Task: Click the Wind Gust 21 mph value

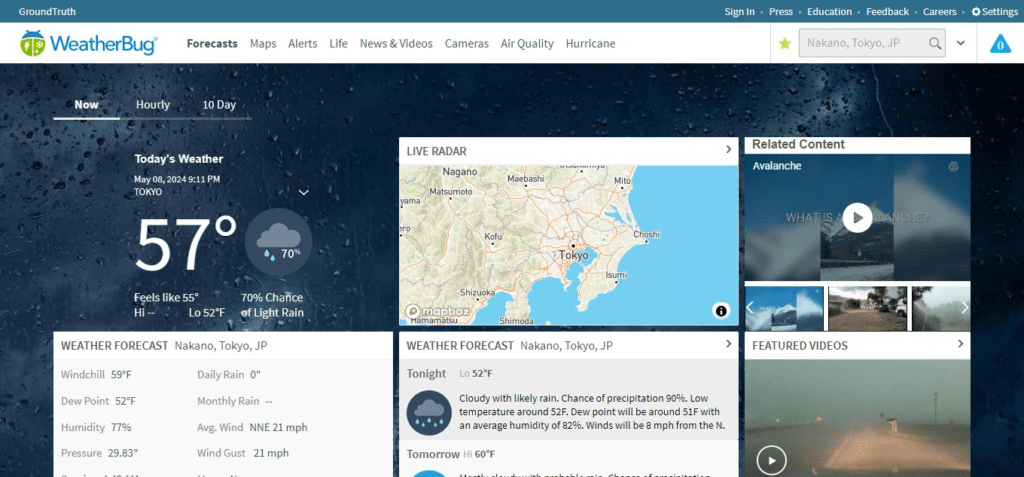Action: (x=271, y=453)
